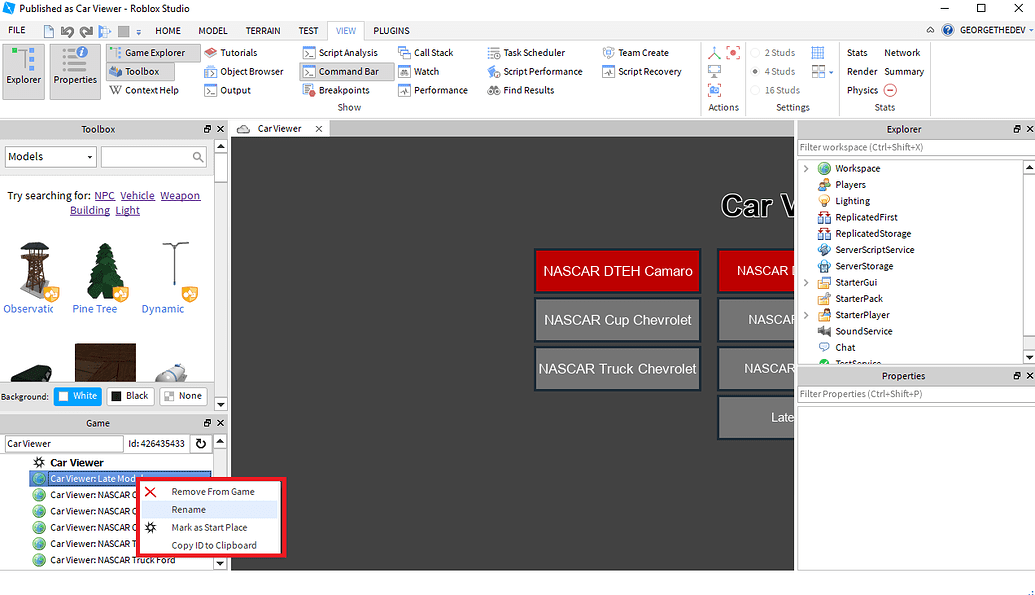Toggle the Command Bar visibility

tap(346, 71)
